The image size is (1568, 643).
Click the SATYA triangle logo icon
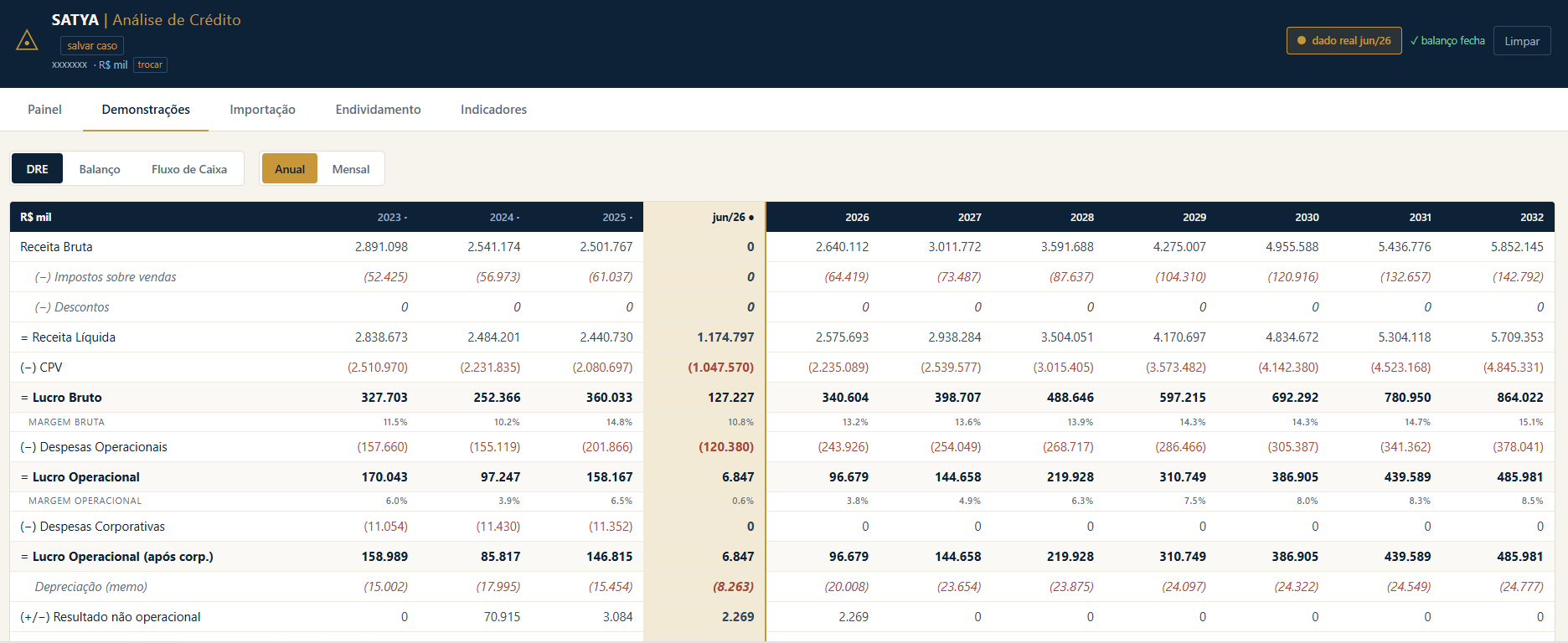coord(27,40)
